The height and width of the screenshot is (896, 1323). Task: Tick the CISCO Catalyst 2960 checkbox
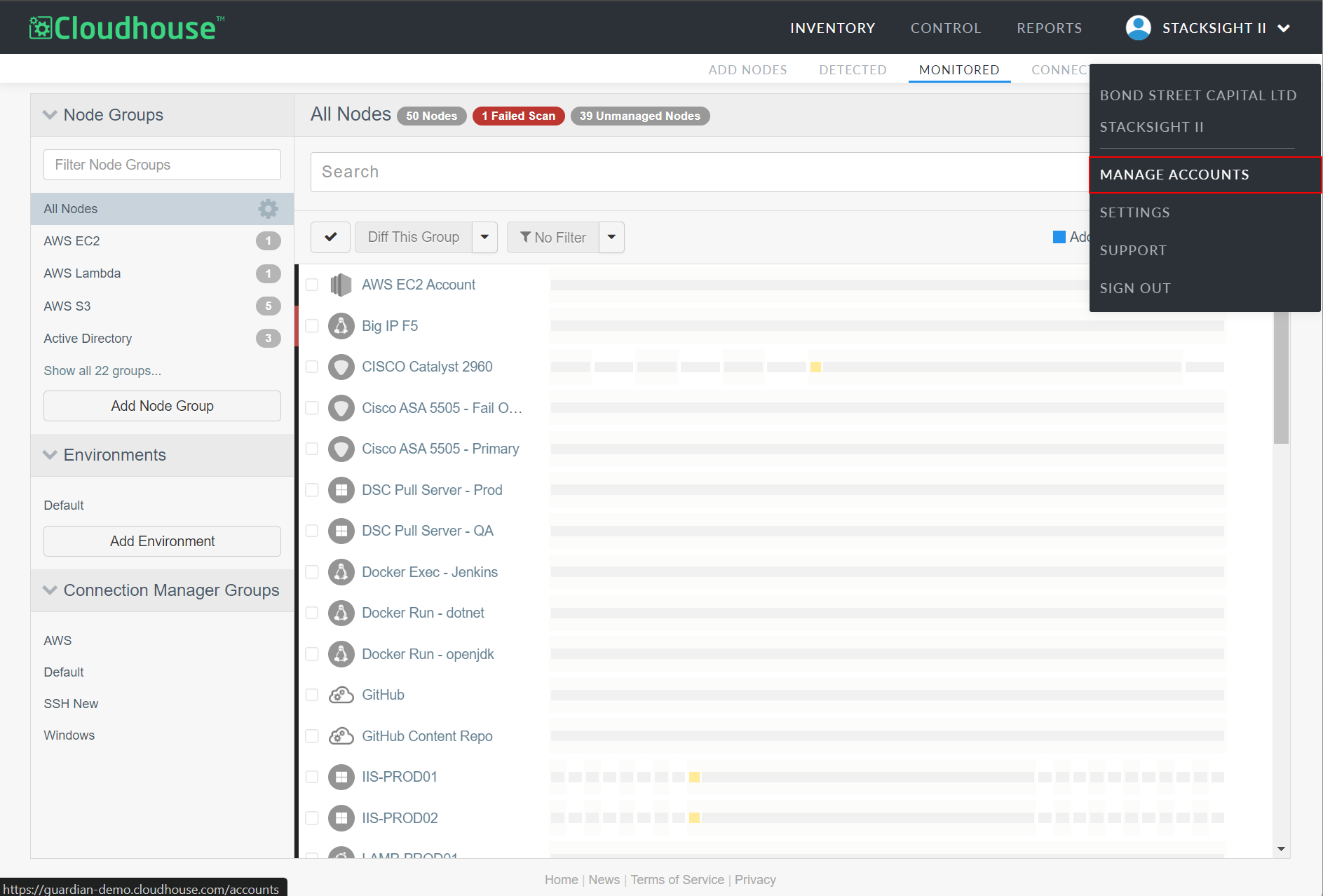coord(312,367)
